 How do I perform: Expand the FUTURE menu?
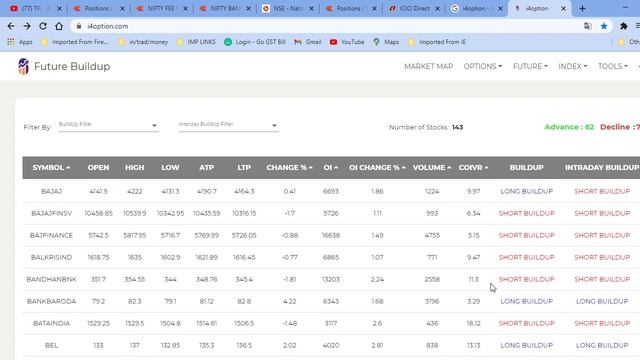(530, 67)
